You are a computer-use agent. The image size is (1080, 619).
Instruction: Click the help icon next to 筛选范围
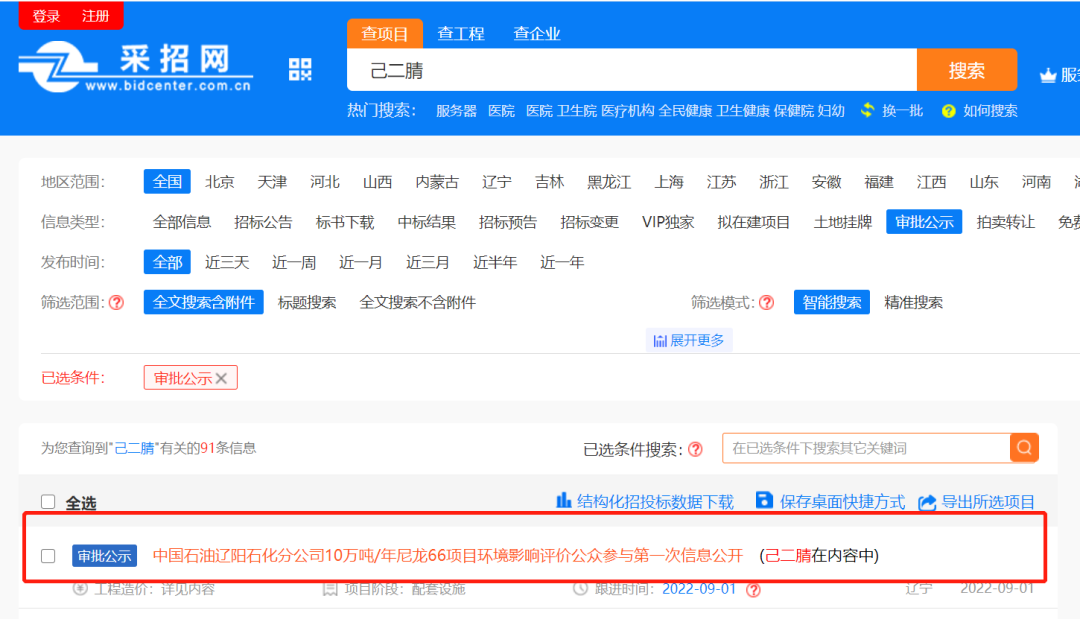pos(117,303)
